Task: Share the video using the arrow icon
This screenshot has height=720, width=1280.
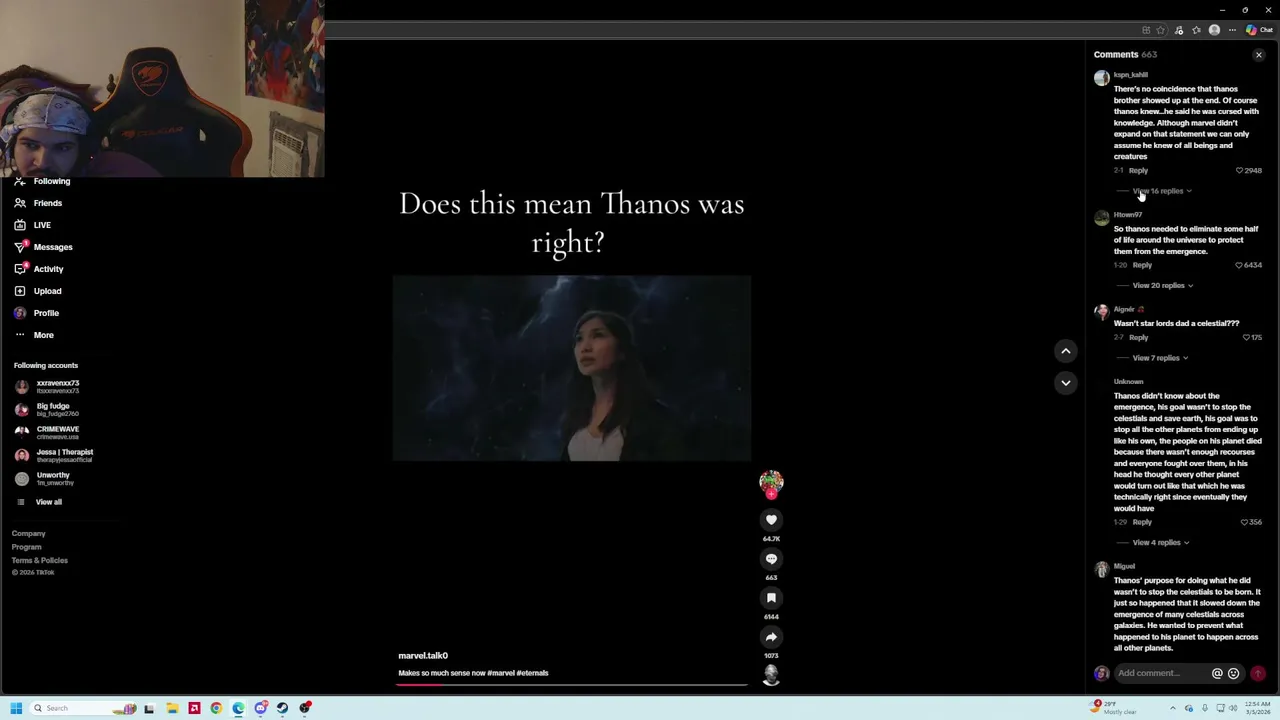Action: [x=771, y=637]
